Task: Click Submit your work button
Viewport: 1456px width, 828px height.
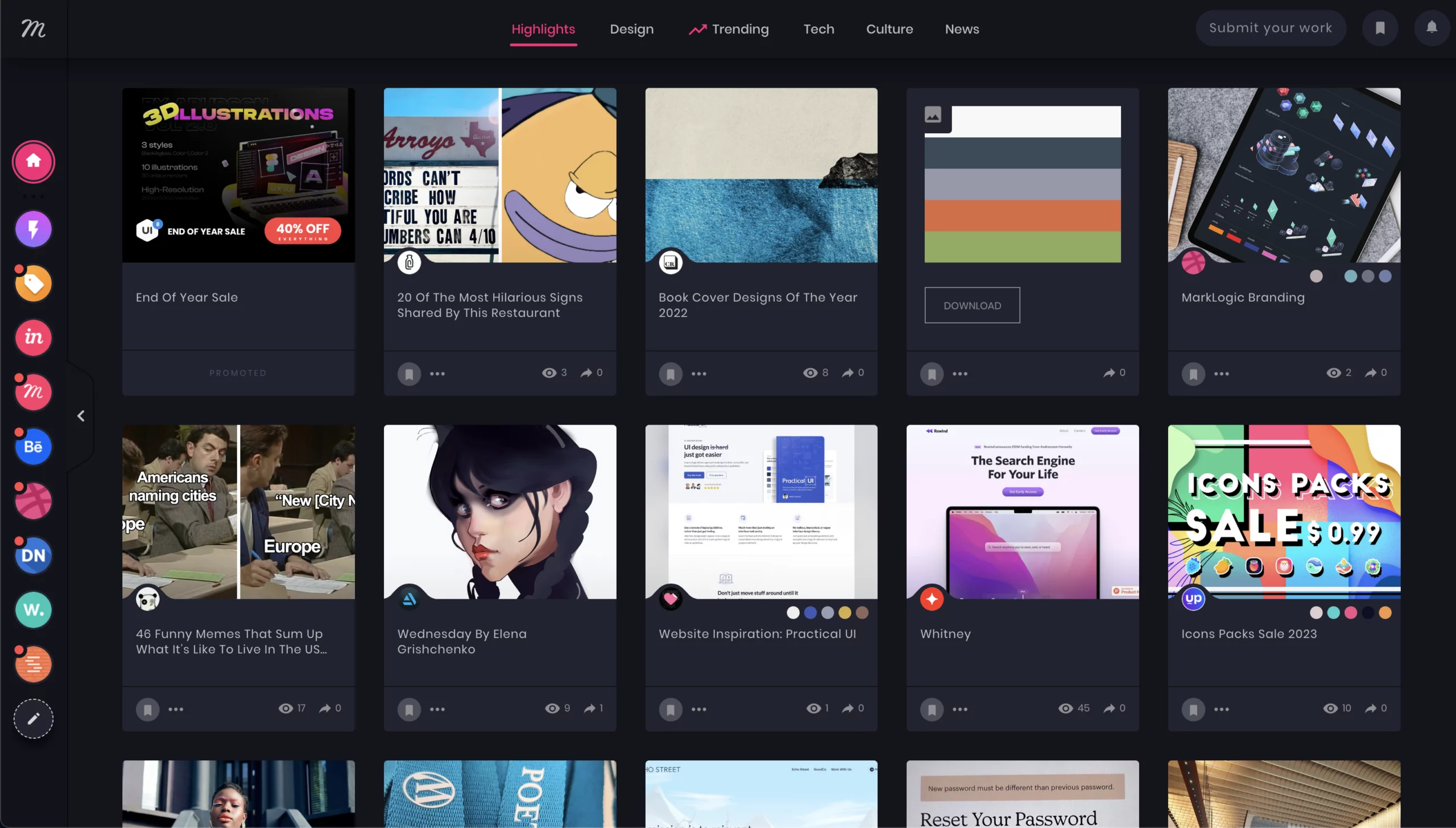Action: point(1270,28)
